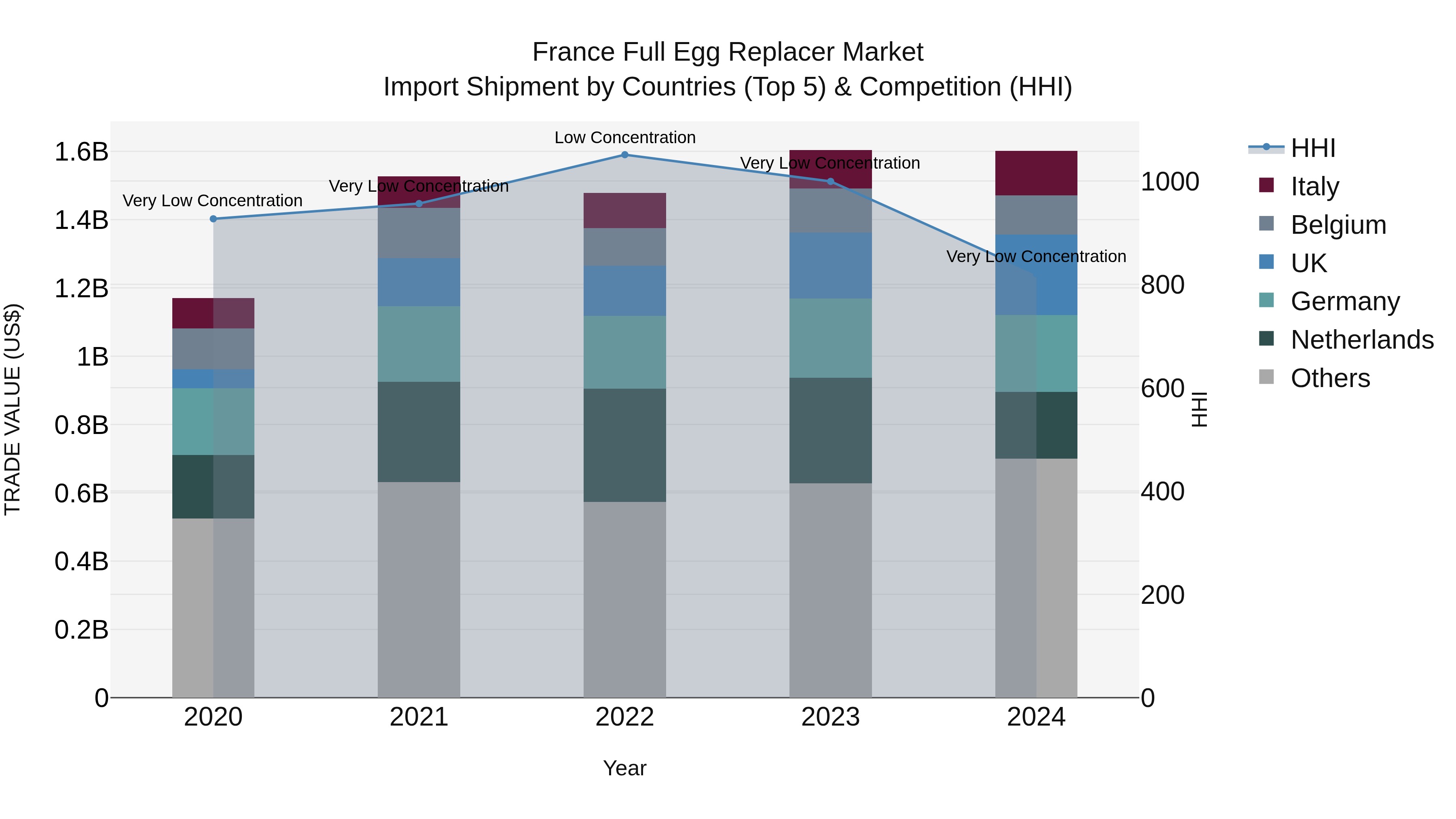Image resolution: width=1456 pixels, height=819 pixels.
Task: Click the 2020 Germany bar segment
Action: coord(213,422)
